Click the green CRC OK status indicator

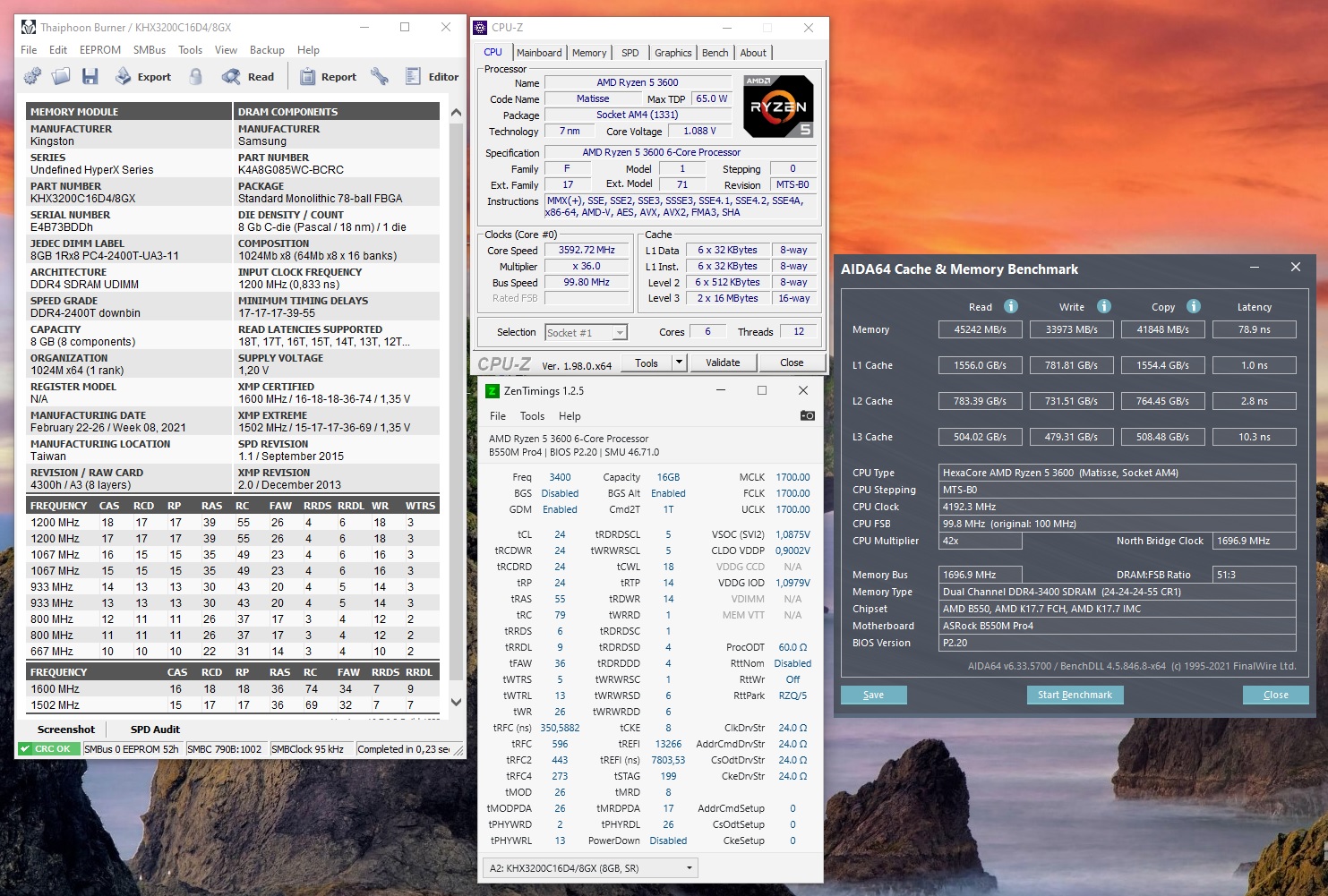(x=47, y=749)
